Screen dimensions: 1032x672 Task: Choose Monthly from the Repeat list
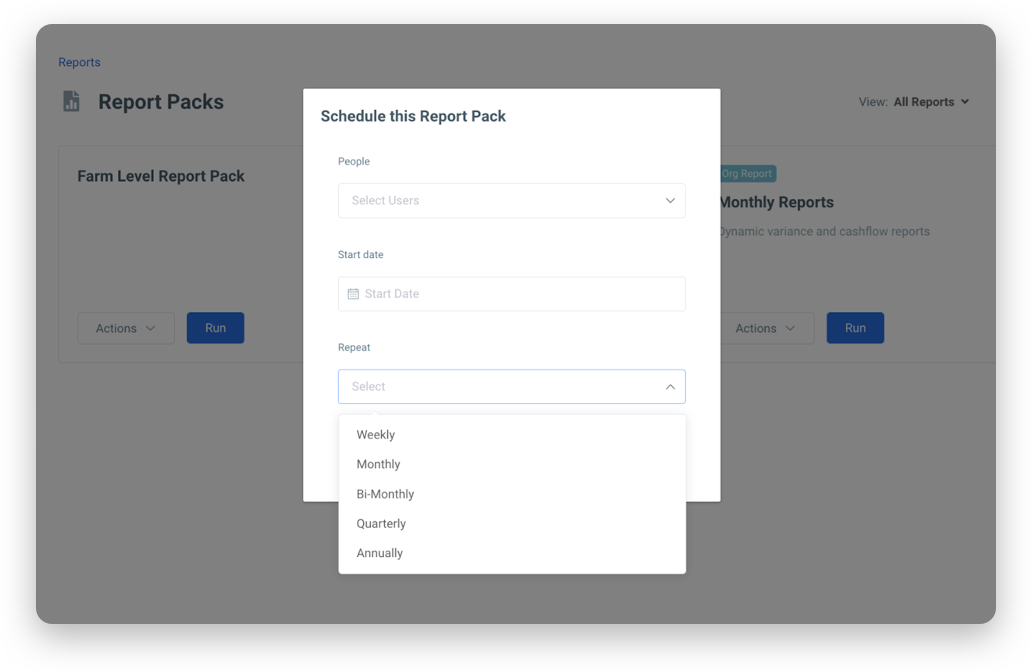click(x=511, y=464)
